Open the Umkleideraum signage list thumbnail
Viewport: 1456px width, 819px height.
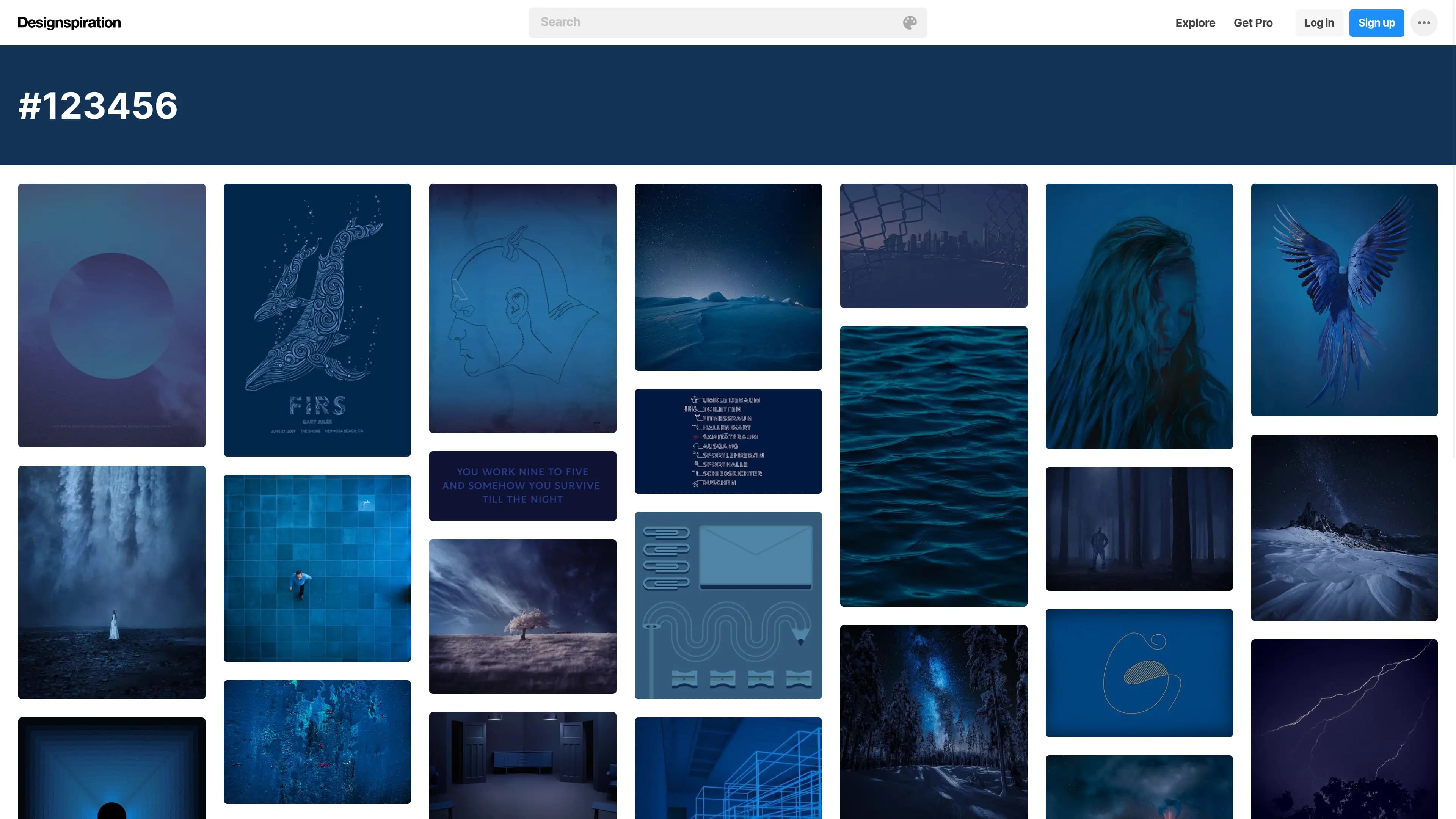pyautogui.click(x=728, y=441)
